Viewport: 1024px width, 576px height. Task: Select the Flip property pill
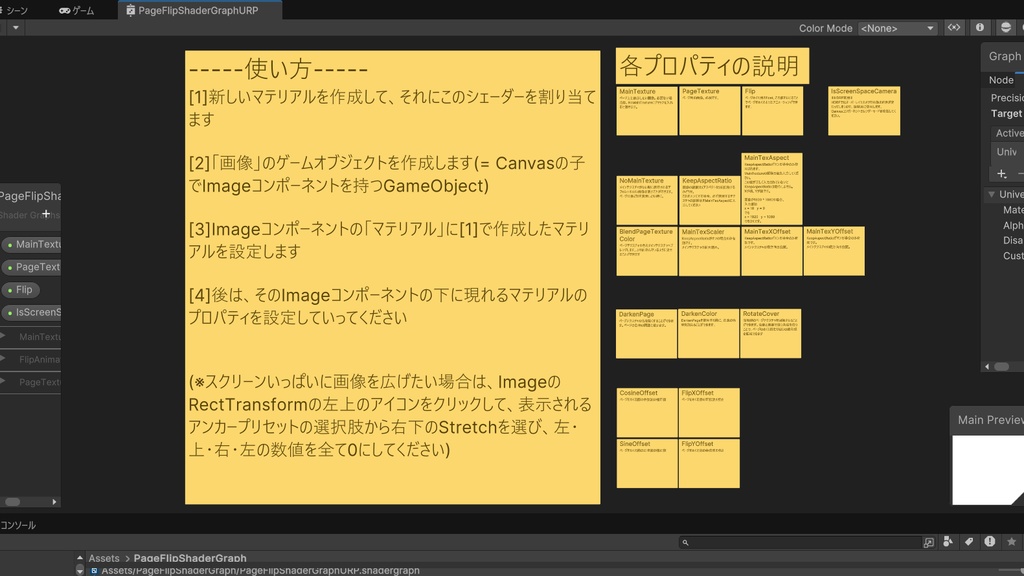click(x=20, y=289)
